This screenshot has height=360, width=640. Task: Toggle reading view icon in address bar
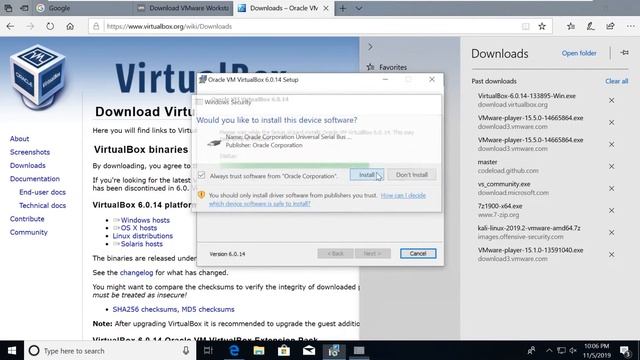pyautogui.click(x=525, y=27)
